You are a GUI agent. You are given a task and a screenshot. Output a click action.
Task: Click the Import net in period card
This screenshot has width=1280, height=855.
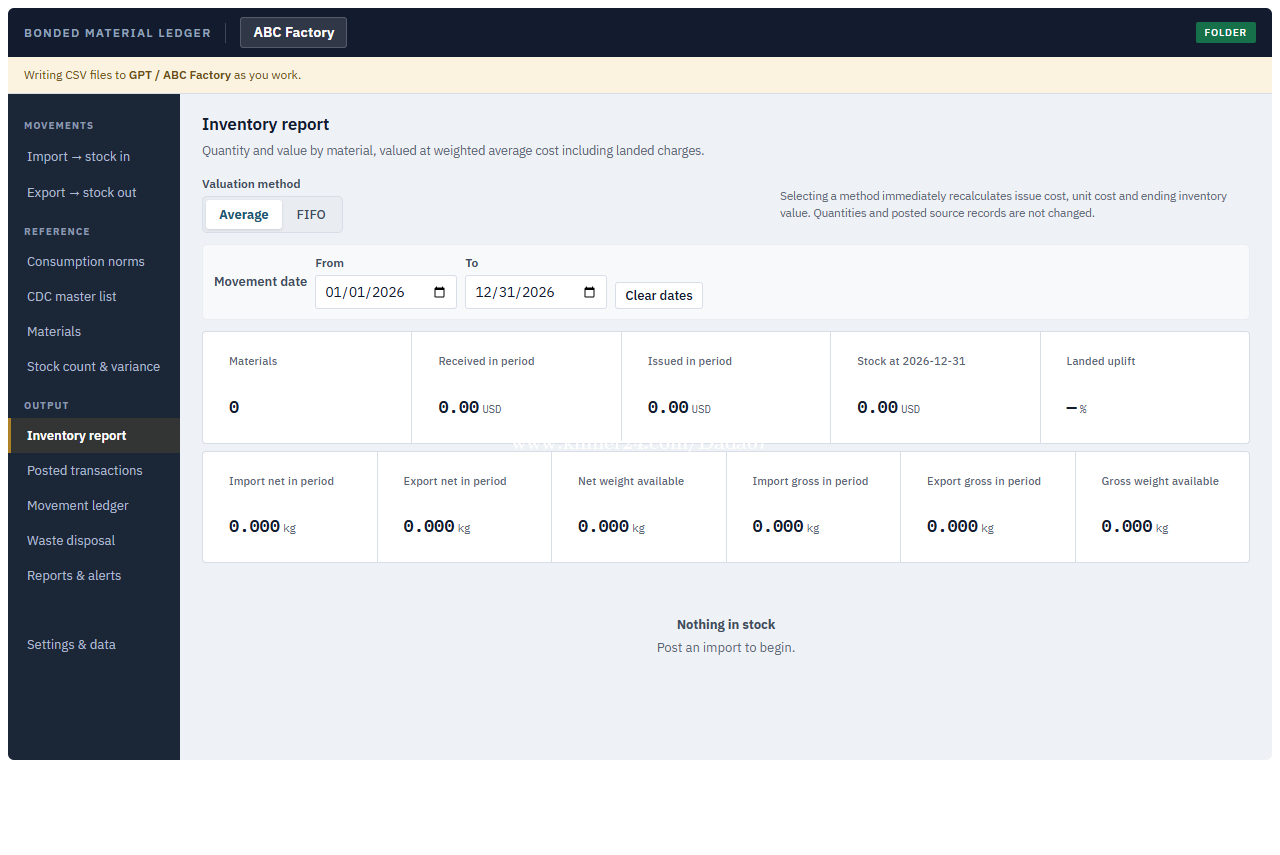290,507
